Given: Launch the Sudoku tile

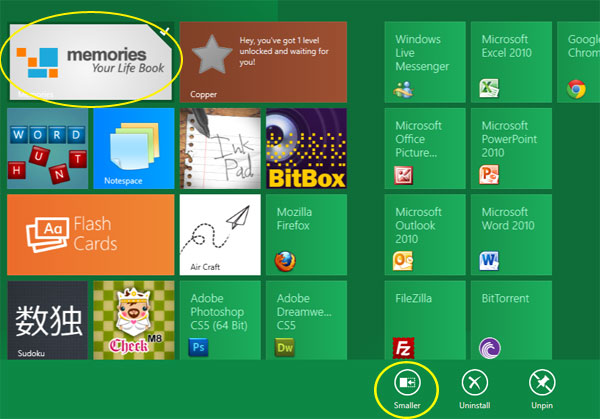Looking at the screenshot, I should pyautogui.click(x=47, y=320).
